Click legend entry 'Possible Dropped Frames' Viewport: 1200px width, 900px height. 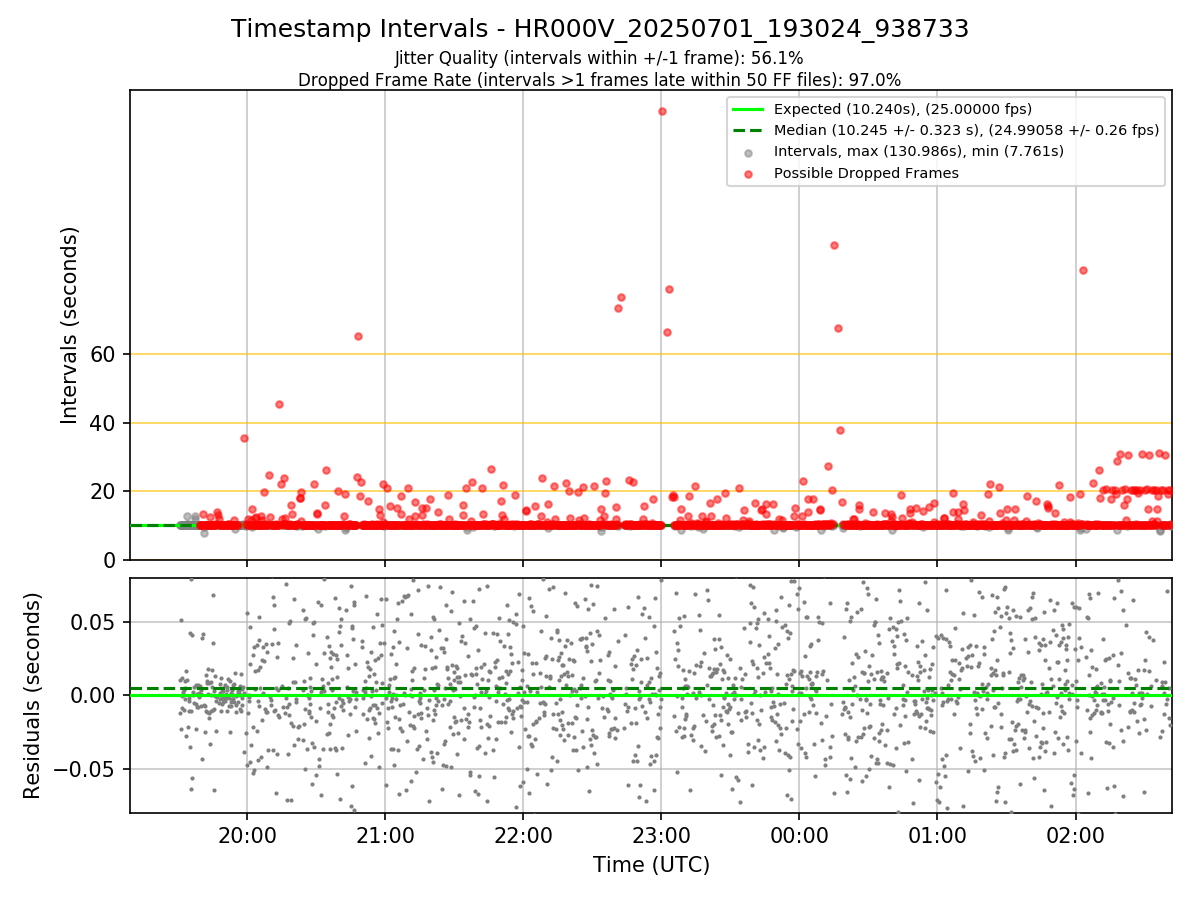point(866,173)
